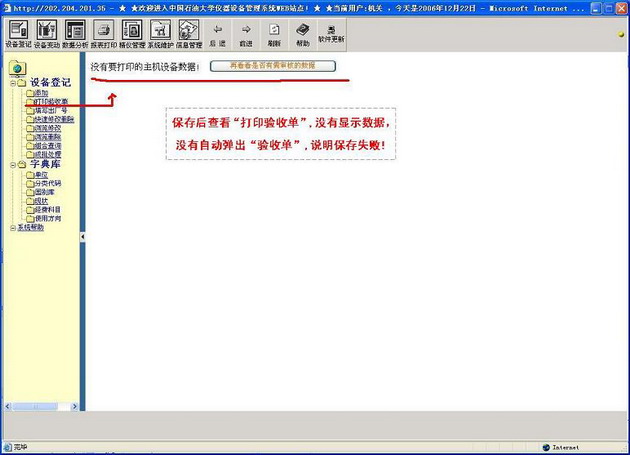The height and width of the screenshot is (455, 630).
Task: Click the 设备变动 toolbar icon
Action: (x=46, y=31)
